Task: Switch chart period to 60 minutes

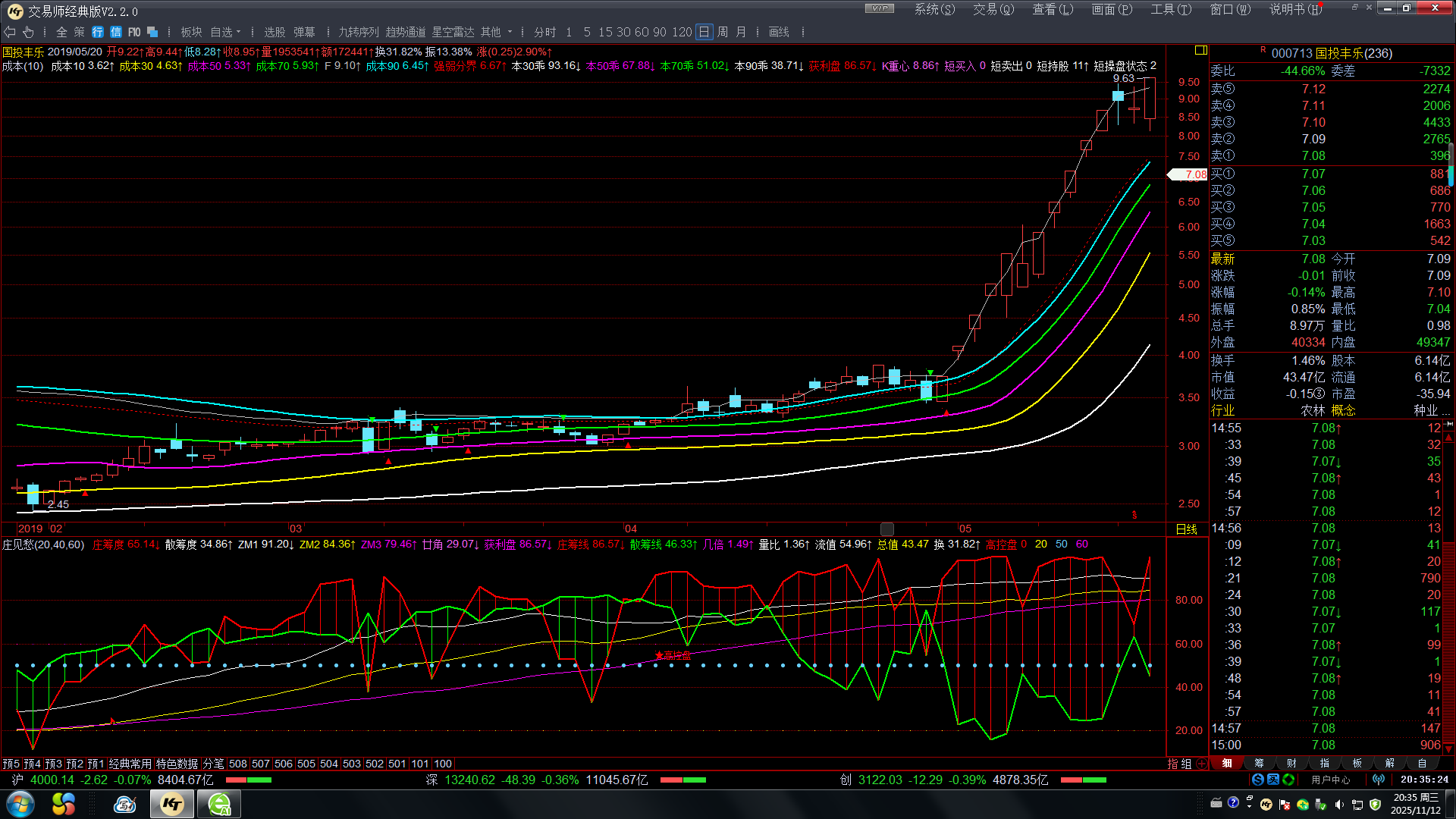Action: coord(642,32)
